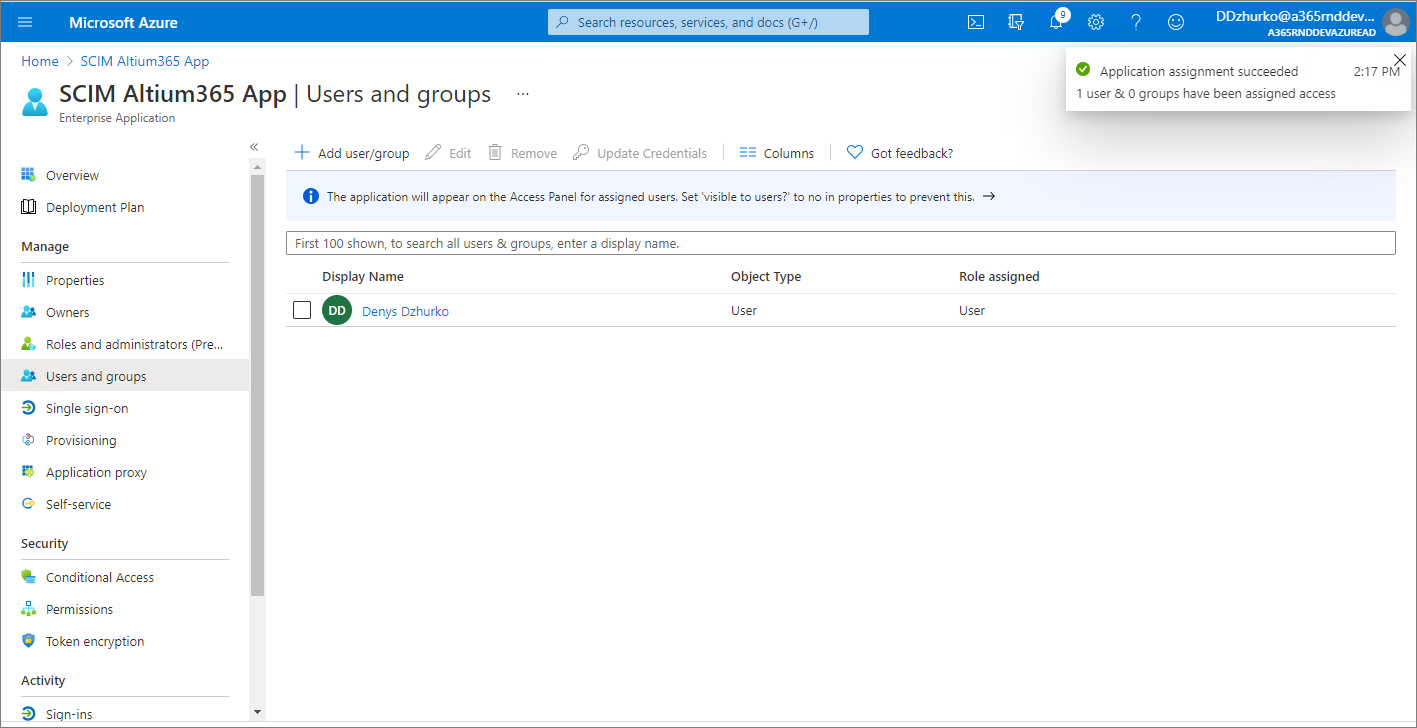
Task: Open the portal hamburger menu
Action: 25,22
